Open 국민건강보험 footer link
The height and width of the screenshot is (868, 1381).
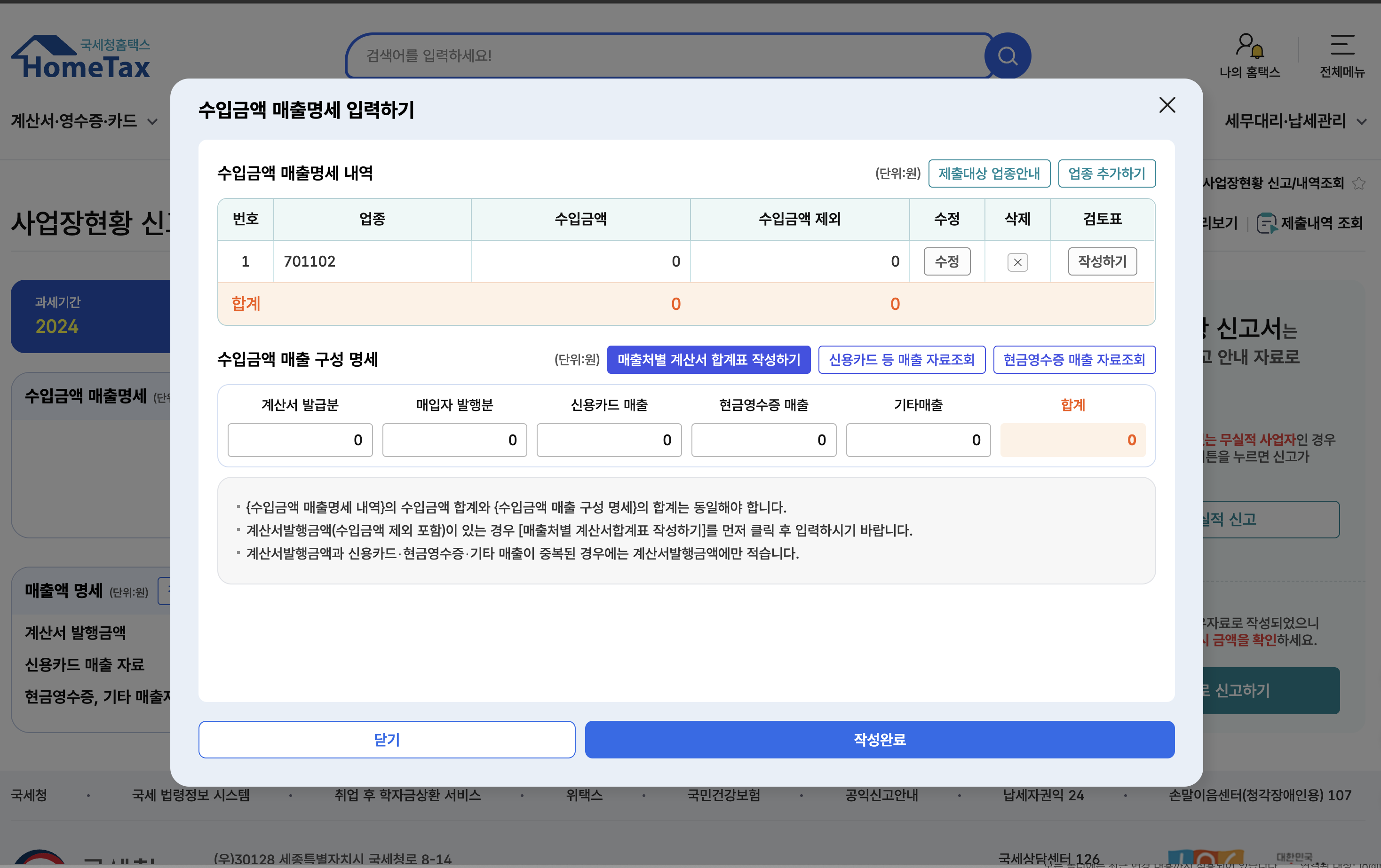click(x=724, y=795)
